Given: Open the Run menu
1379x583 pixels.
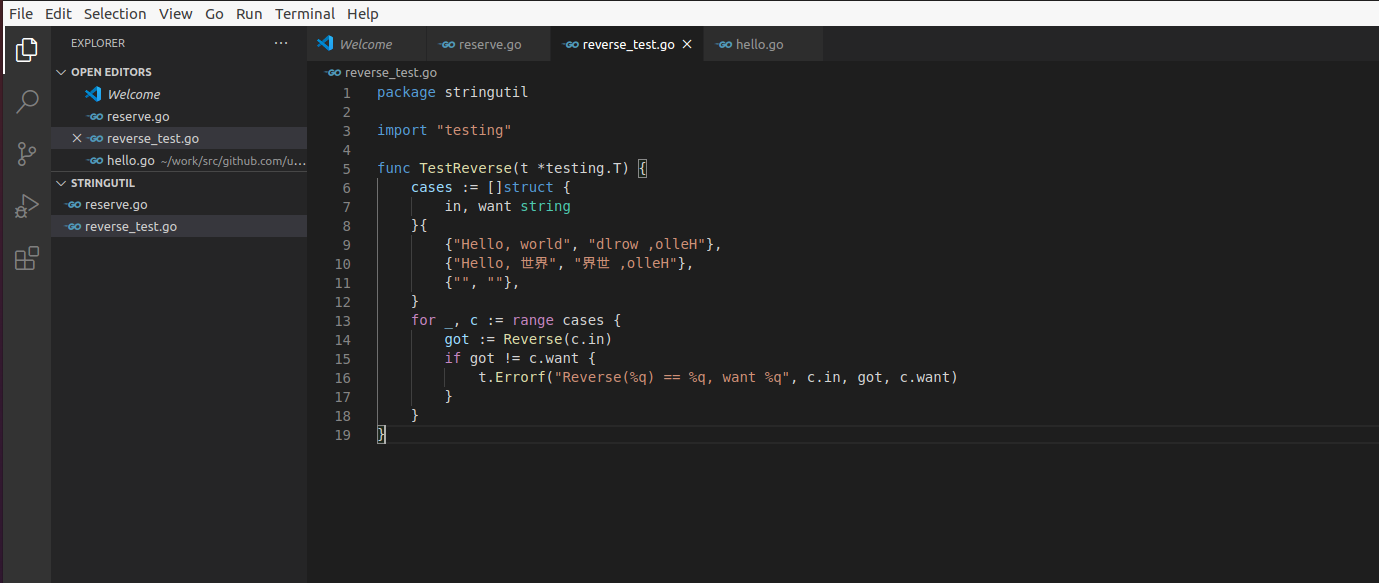Looking at the screenshot, I should click(x=250, y=14).
